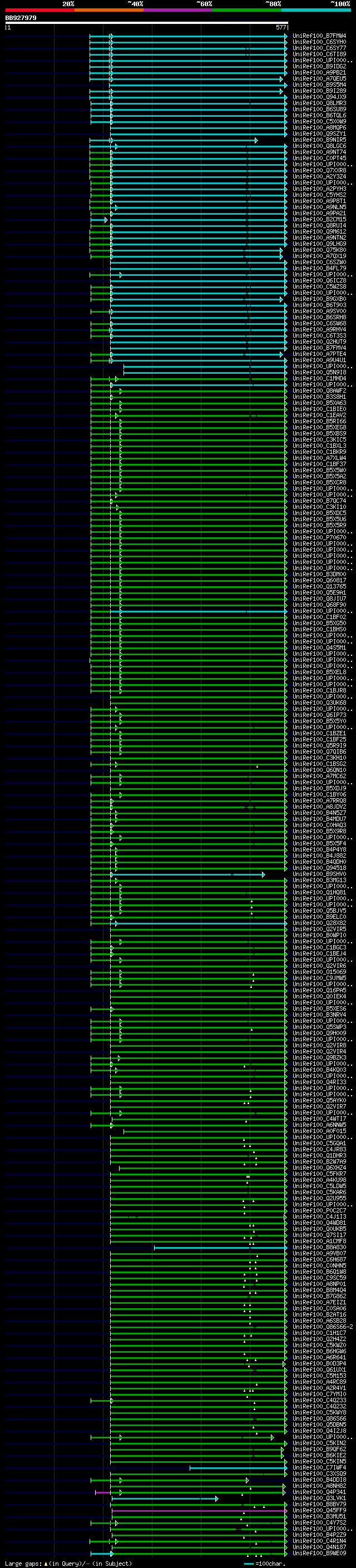Click the purple ~60% identity legend segment
Image resolution: width=356 pixels, height=1568 pixels.
coord(177,10)
